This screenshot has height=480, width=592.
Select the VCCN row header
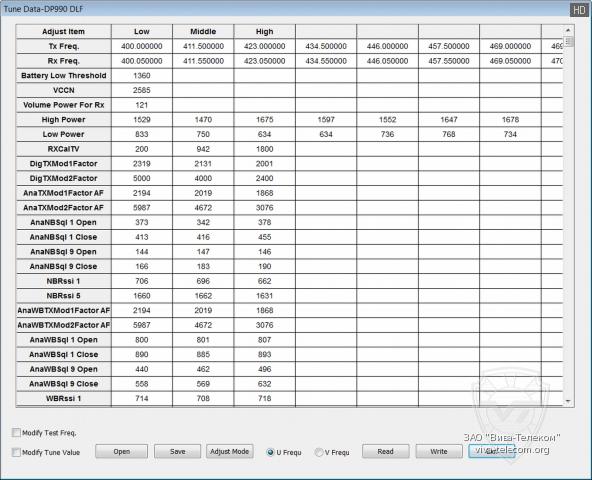click(63, 90)
